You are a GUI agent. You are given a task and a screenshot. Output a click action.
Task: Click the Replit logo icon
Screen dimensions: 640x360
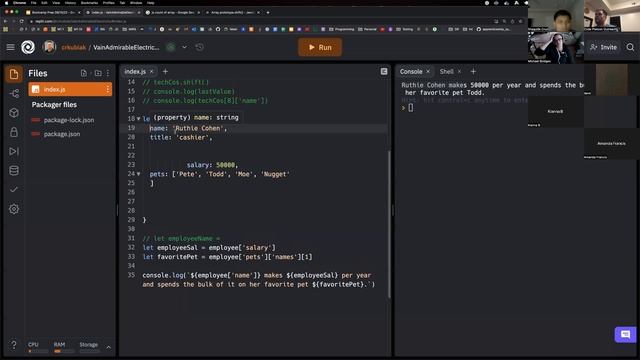(x=28, y=47)
